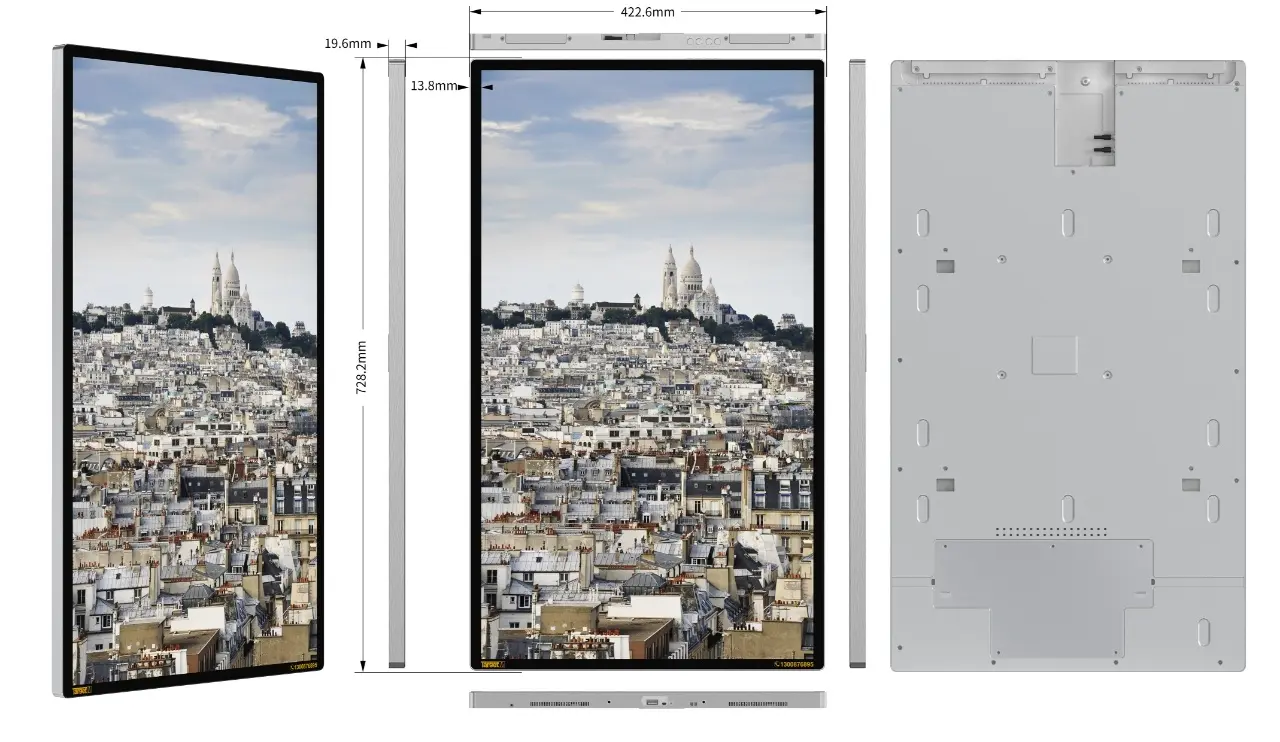Select the gray rear panel view

pyautogui.click(x=1068, y=365)
